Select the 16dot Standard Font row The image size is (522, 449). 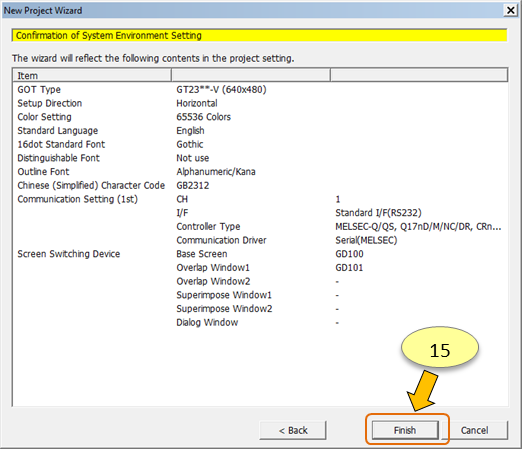[x=260, y=144]
